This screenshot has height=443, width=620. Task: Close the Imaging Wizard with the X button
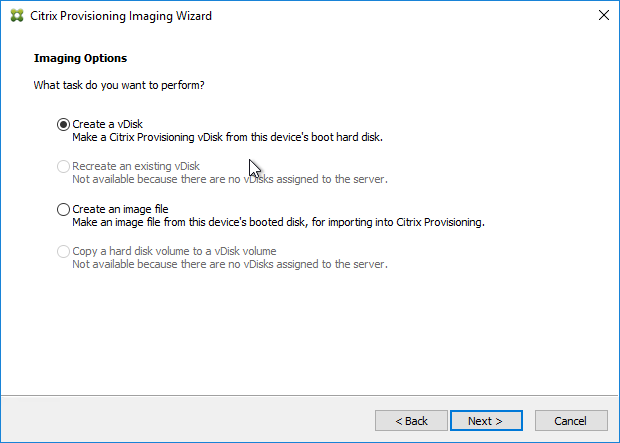pos(603,15)
